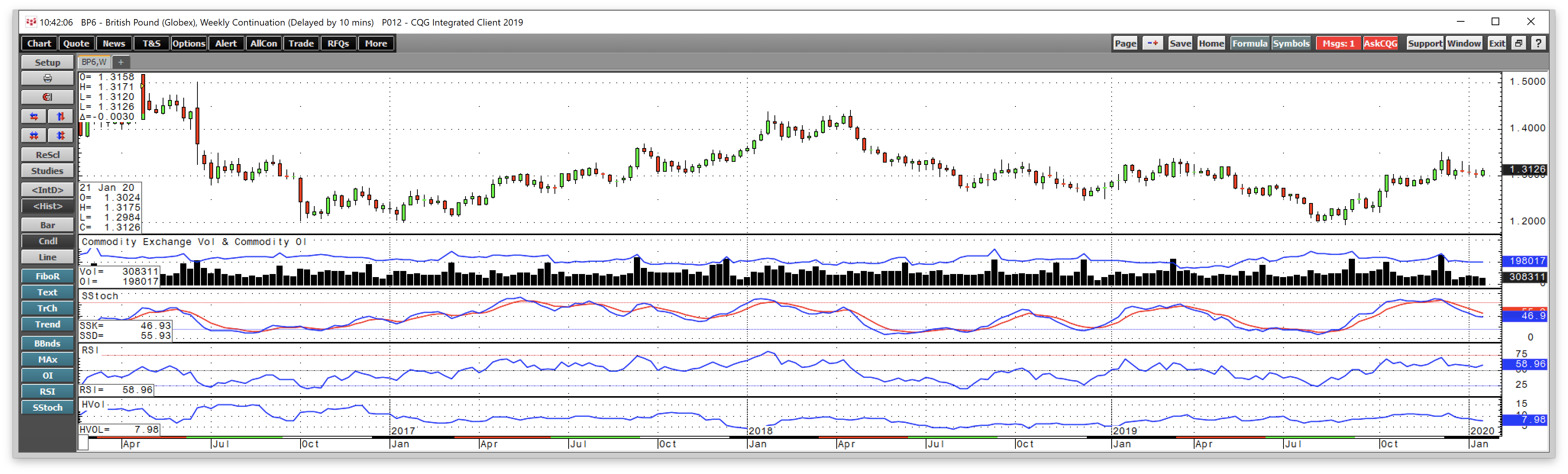
Task: Add RSI study from sidebar
Action: [x=47, y=392]
